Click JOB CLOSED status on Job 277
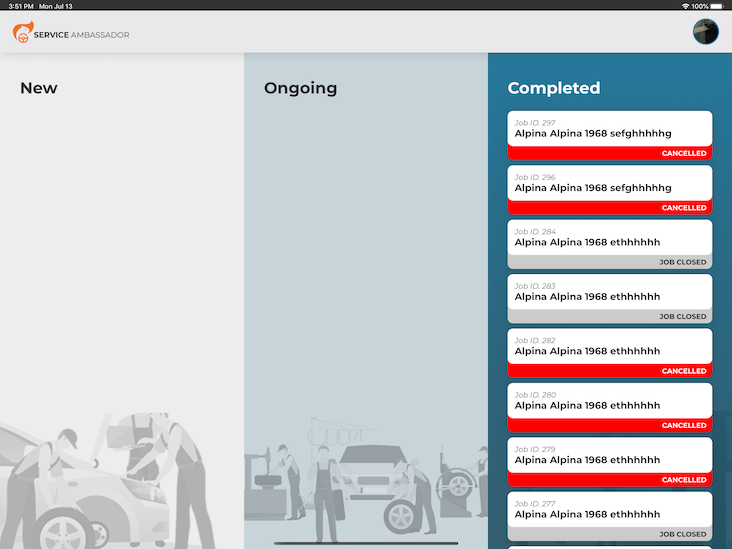The height and width of the screenshot is (549, 732). click(683, 534)
